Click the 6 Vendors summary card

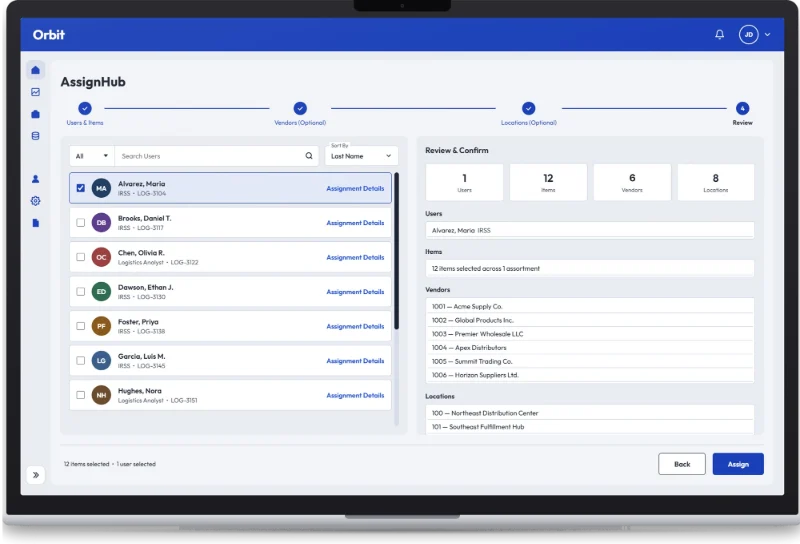point(632,182)
